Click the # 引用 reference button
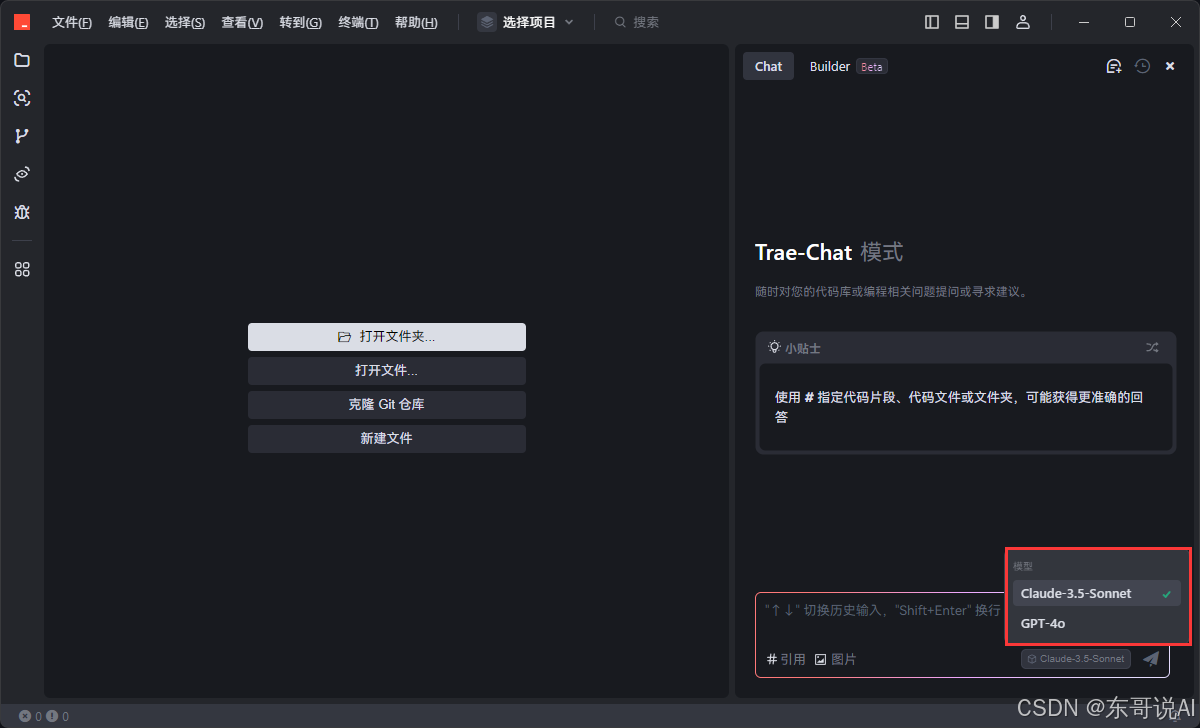The height and width of the screenshot is (728, 1200). (x=786, y=659)
